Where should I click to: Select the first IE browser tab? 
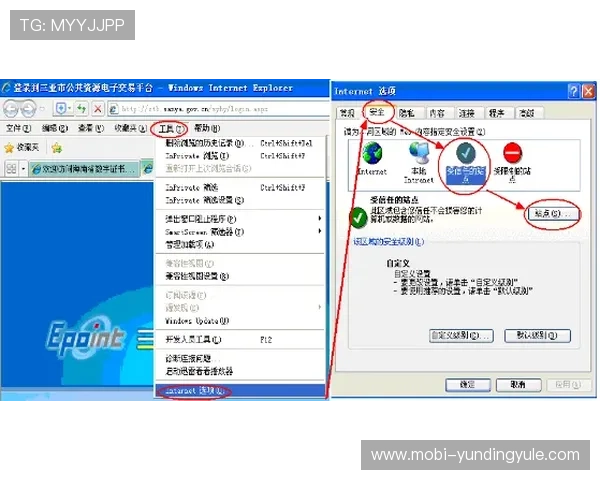coord(85,169)
